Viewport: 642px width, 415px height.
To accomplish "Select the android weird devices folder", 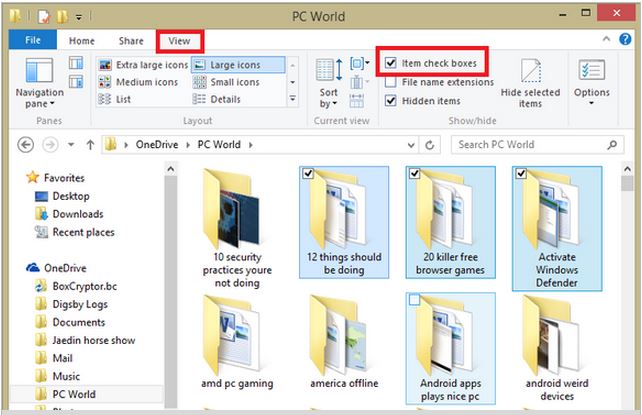I will pos(557,348).
